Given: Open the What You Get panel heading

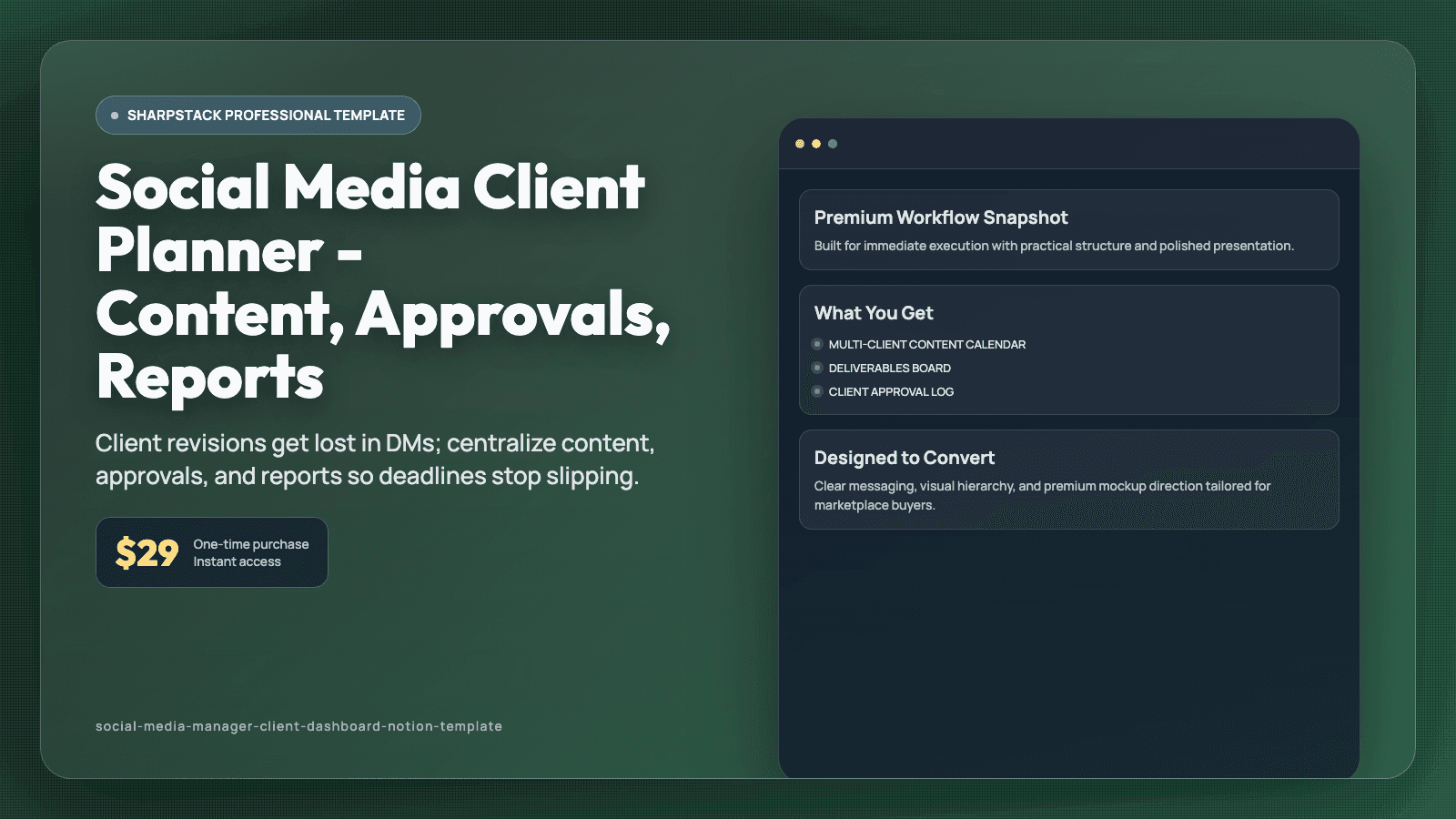Looking at the screenshot, I should coord(873,313).
